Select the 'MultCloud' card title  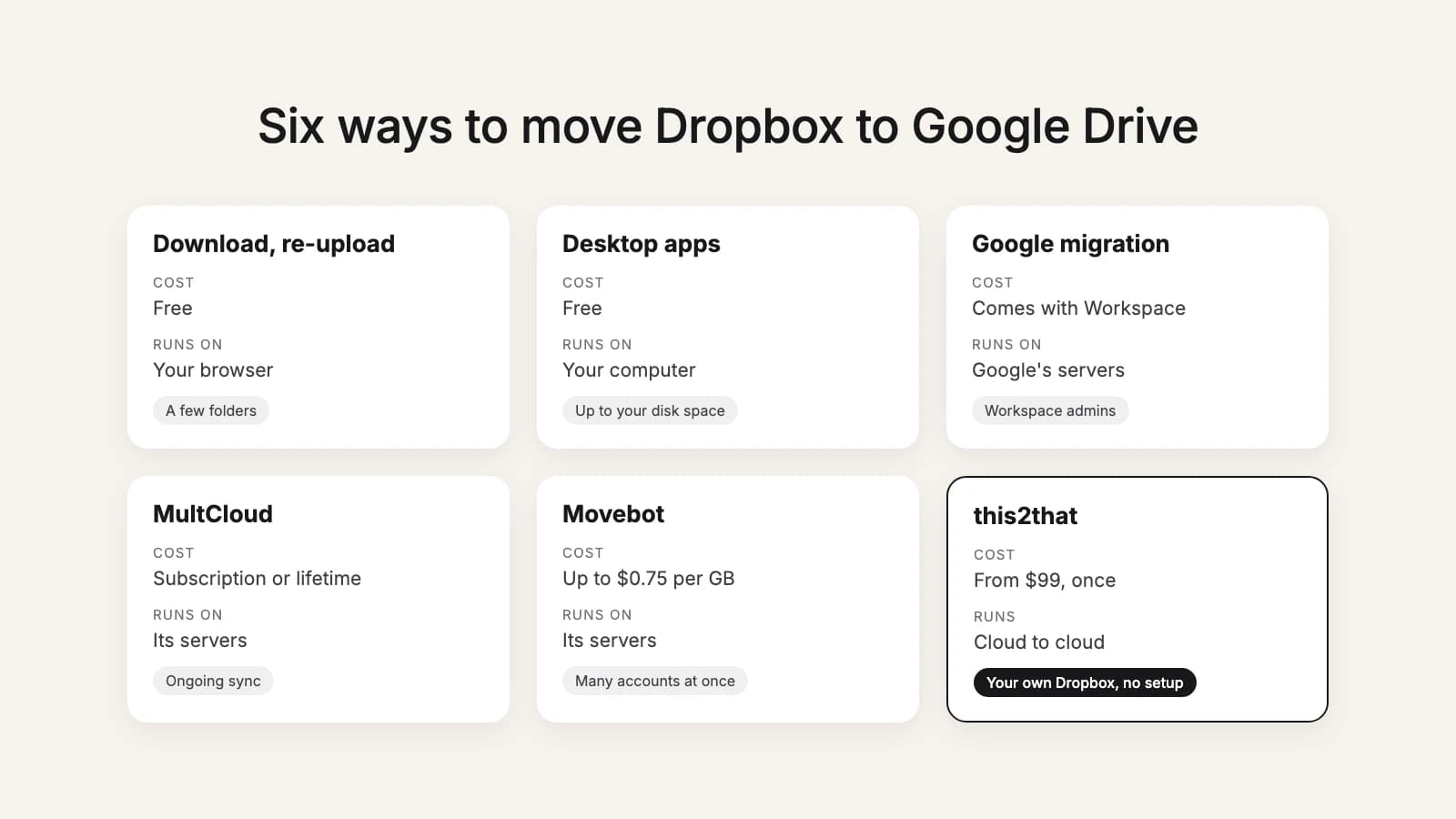(213, 514)
